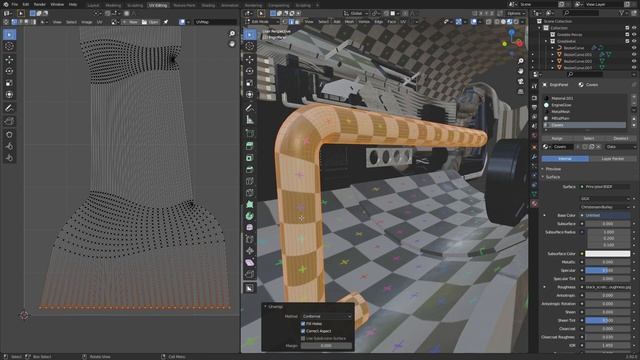Toggle Use Subdivision Surface checkbox
This screenshot has width=640, height=360.
tap(303, 338)
